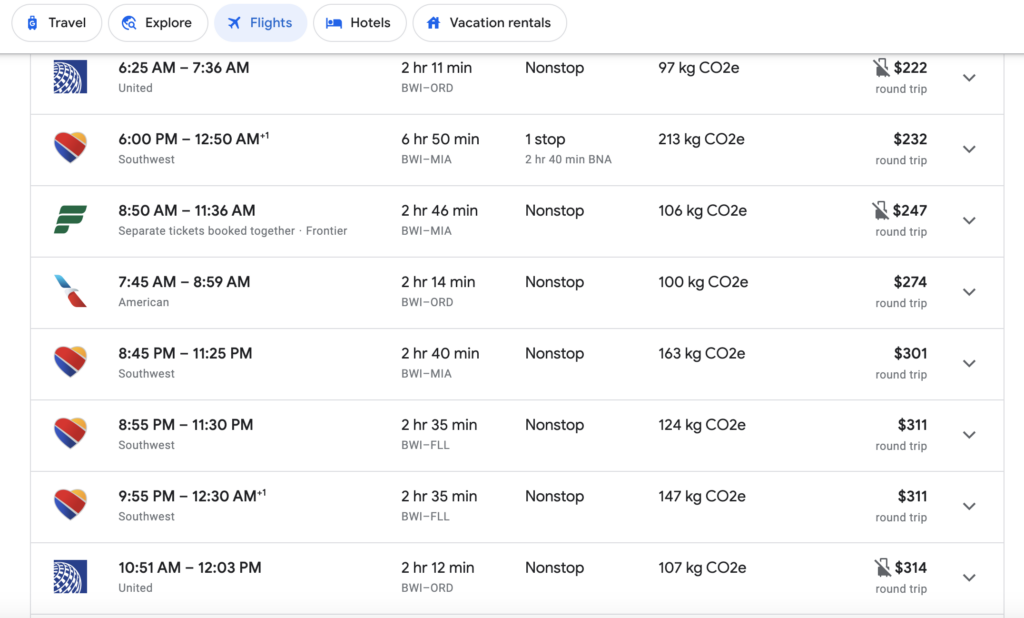Screen dimensions: 1024x618
Task: Click the Frontier airline logo
Action: (70, 220)
